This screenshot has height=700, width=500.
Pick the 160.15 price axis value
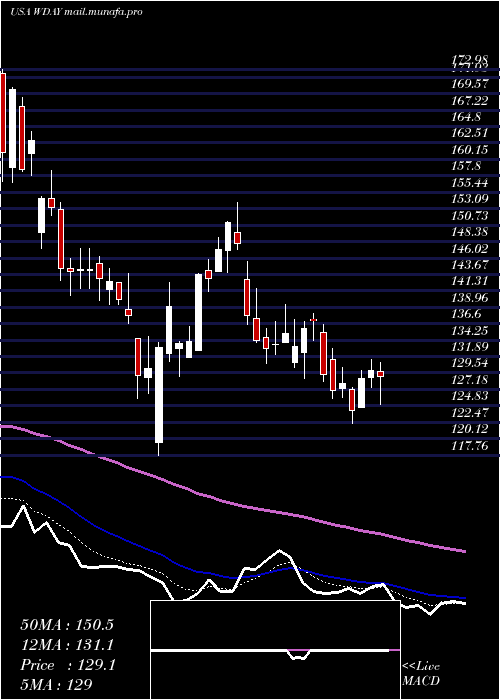[x=470, y=150]
